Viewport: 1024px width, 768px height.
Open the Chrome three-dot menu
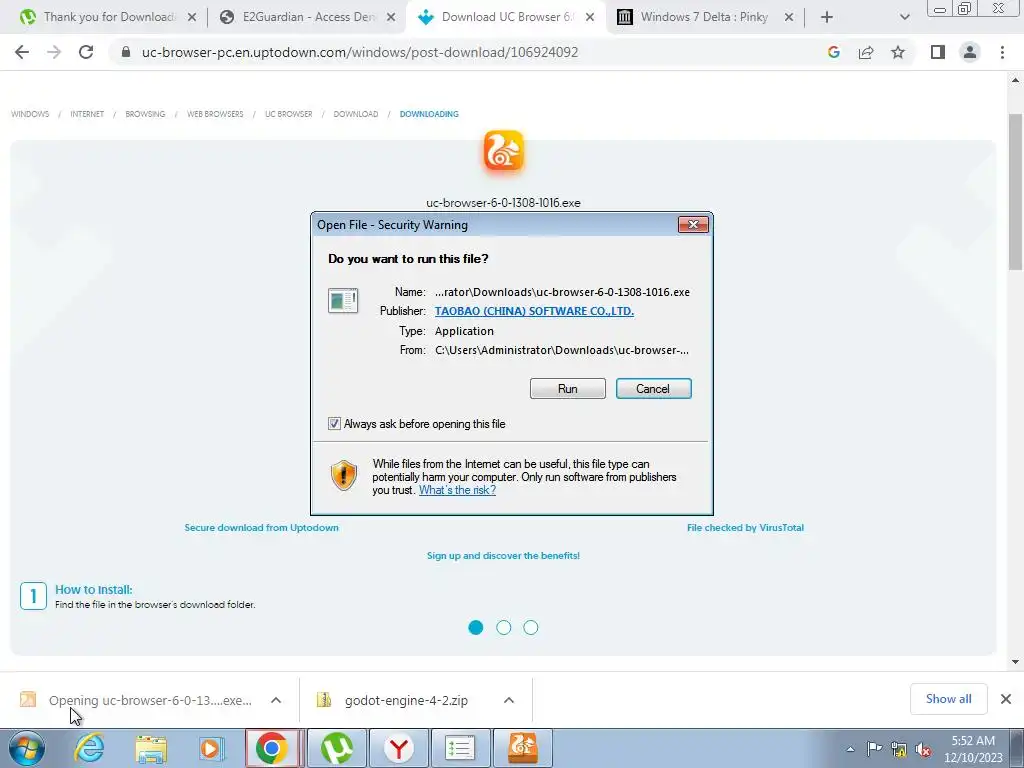click(x=1002, y=52)
